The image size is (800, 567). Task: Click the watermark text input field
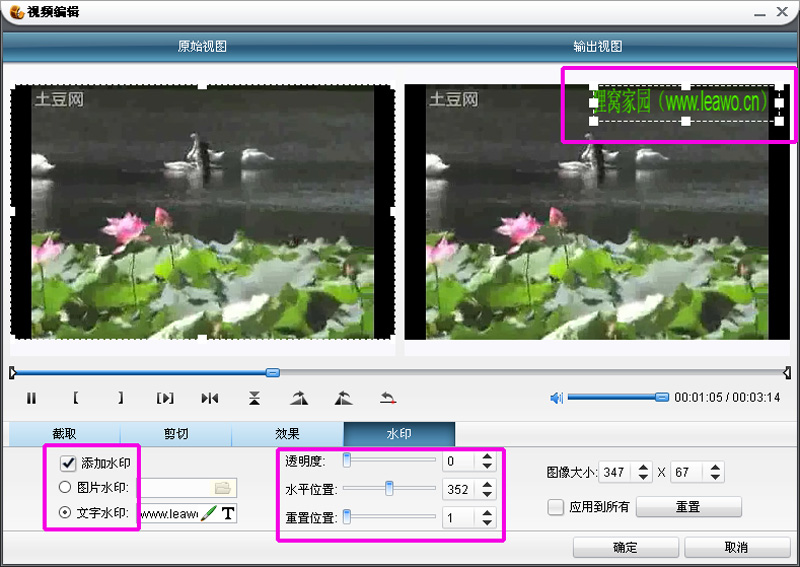169,513
